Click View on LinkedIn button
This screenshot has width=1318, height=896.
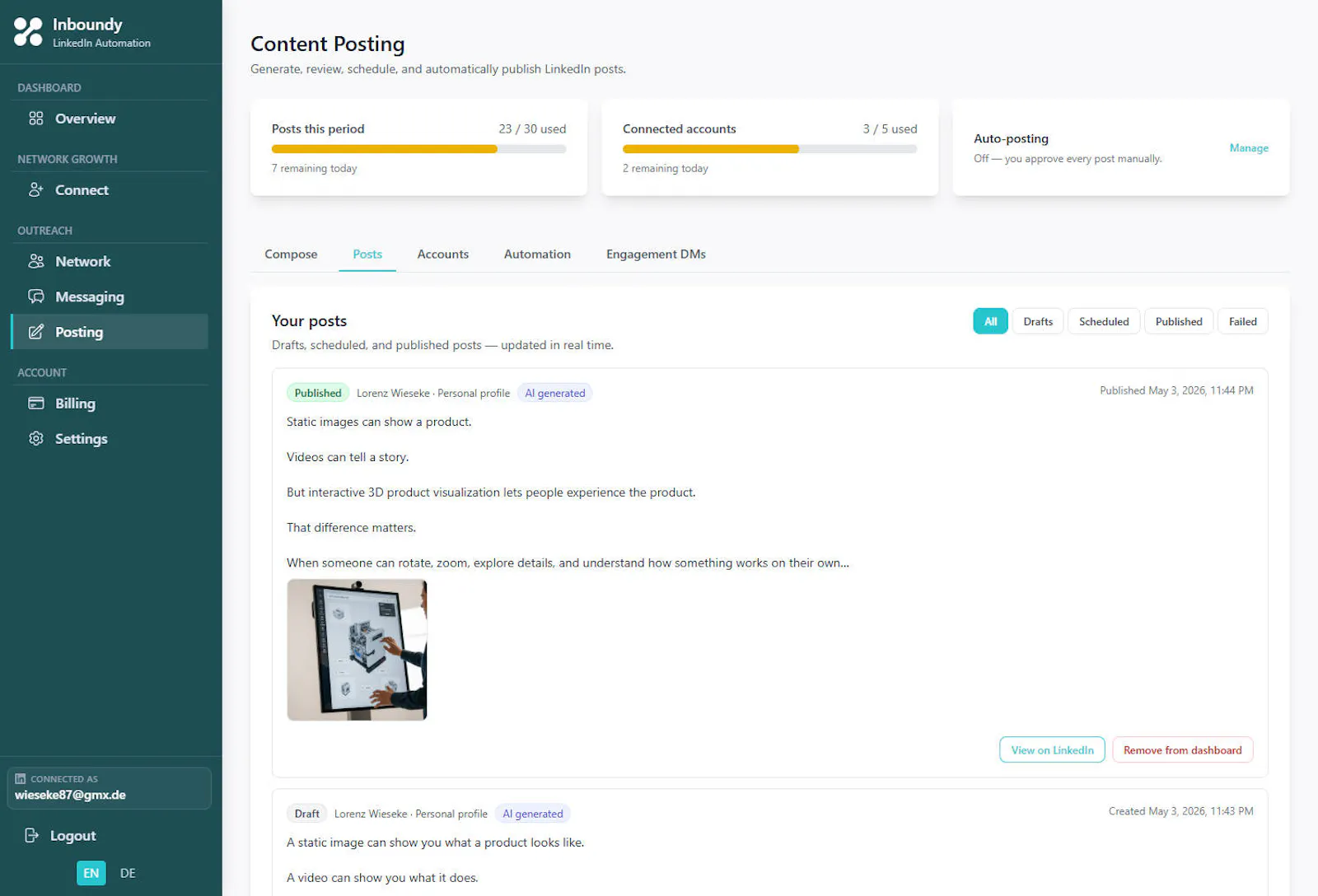[1052, 750]
